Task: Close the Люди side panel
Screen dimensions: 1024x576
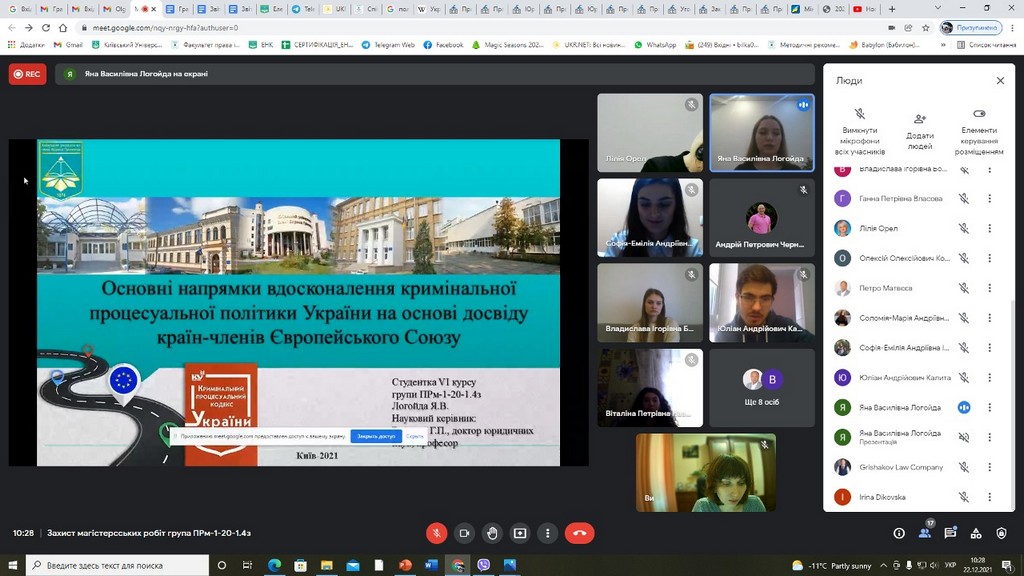Action: coord(1000,81)
